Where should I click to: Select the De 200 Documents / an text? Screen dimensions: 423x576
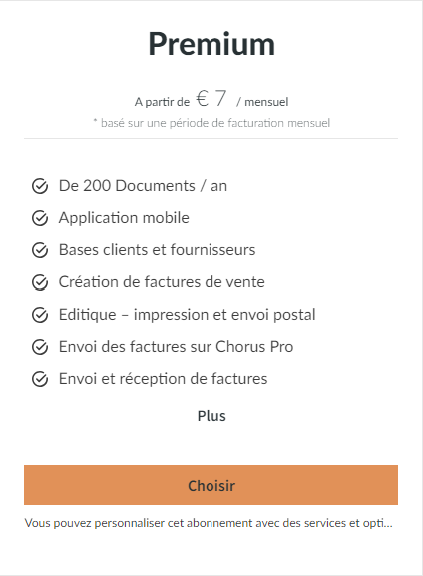(143, 186)
